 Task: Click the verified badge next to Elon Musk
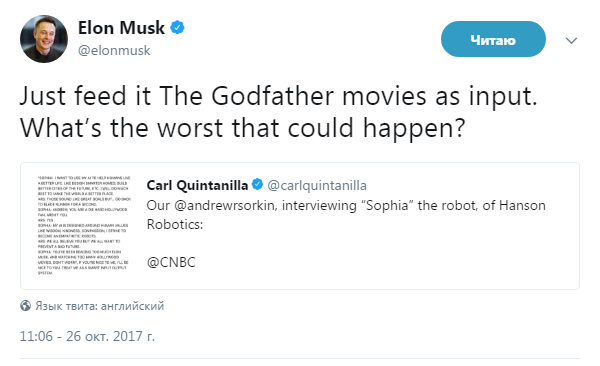(177, 28)
